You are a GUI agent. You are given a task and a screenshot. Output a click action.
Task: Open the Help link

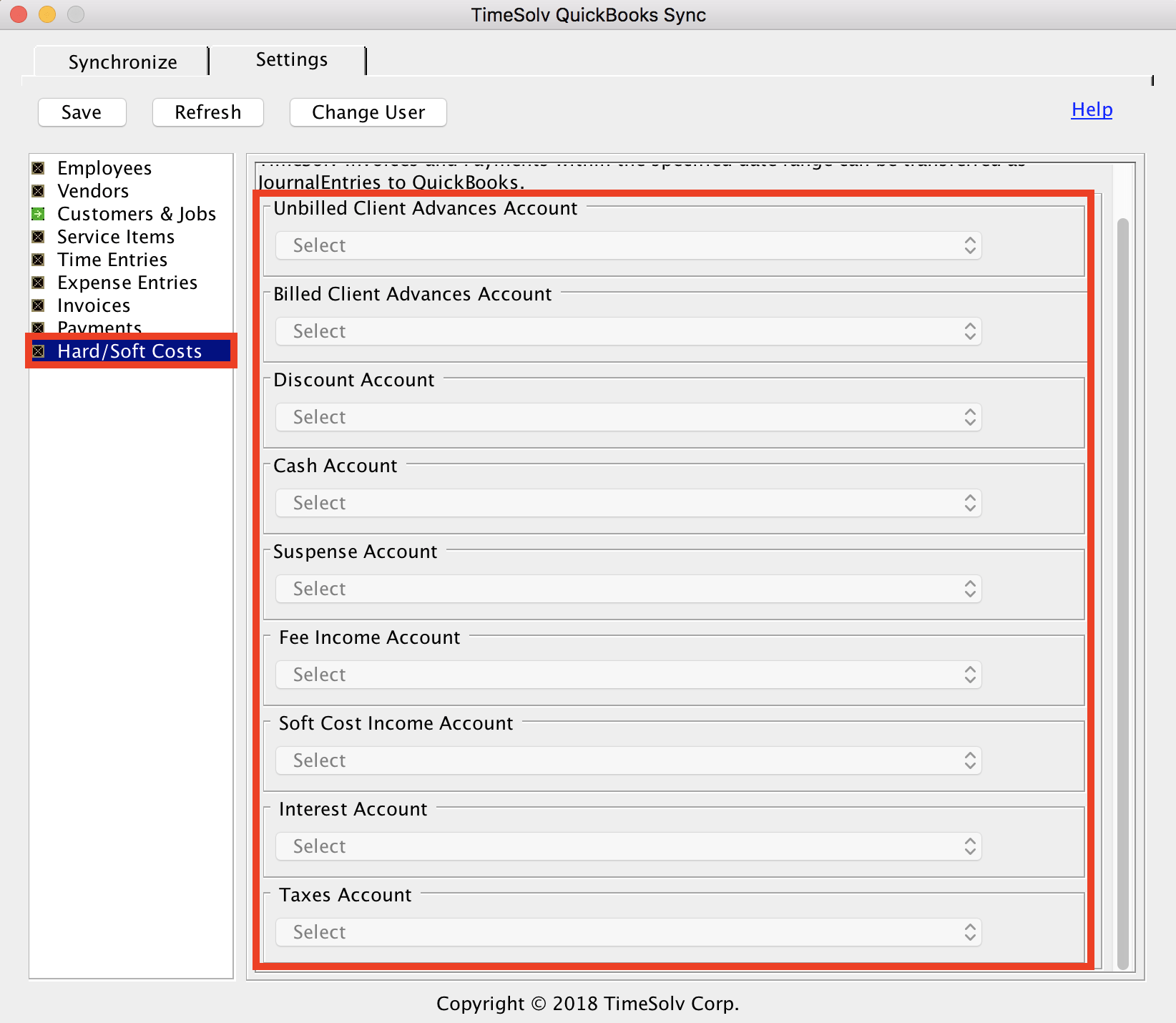[x=1092, y=109]
